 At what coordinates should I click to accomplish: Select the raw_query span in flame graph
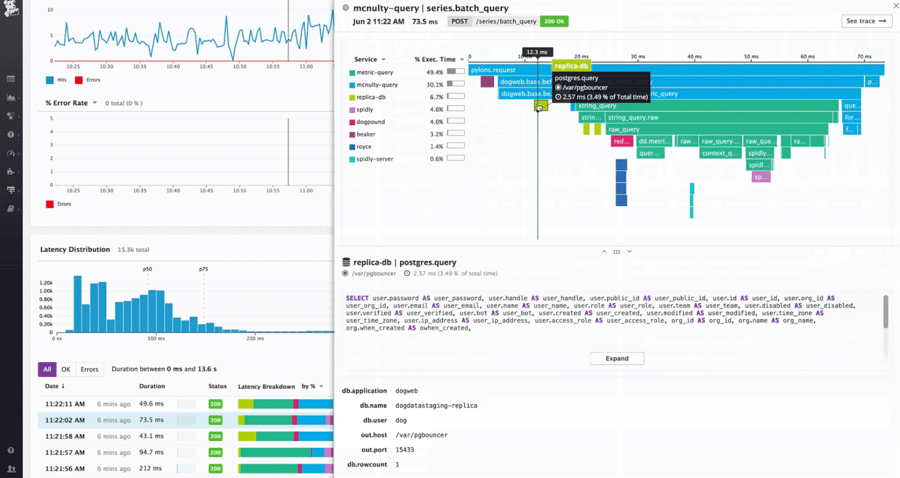pos(717,130)
